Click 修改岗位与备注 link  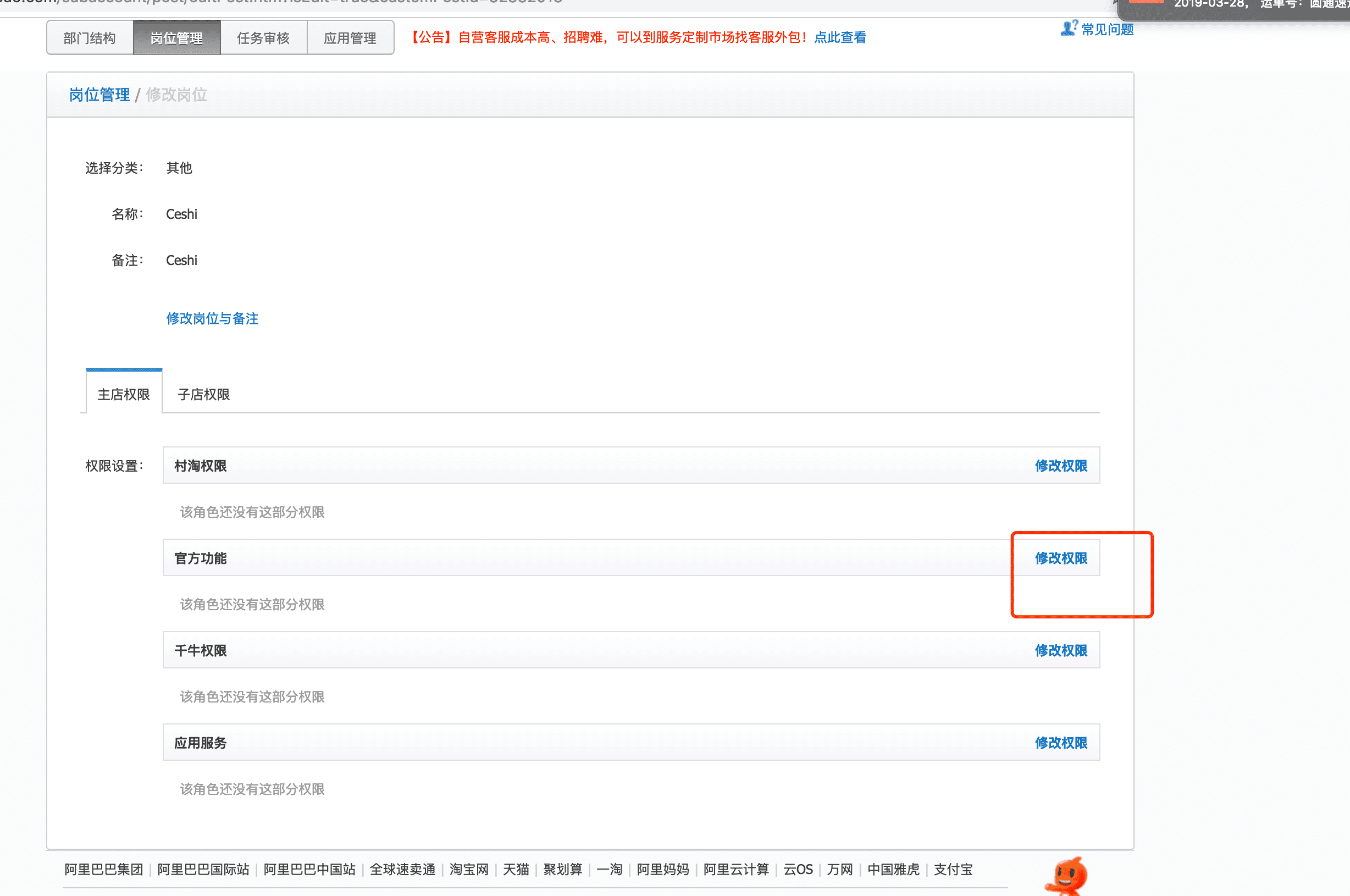click(x=212, y=318)
